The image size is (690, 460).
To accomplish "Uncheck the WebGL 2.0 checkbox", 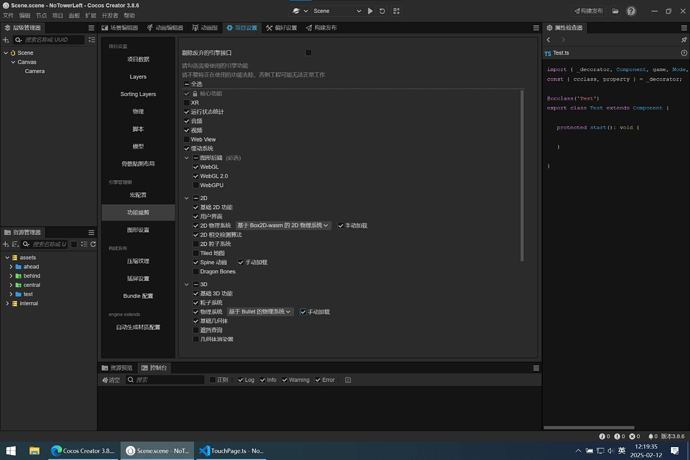I will click(196, 176).
